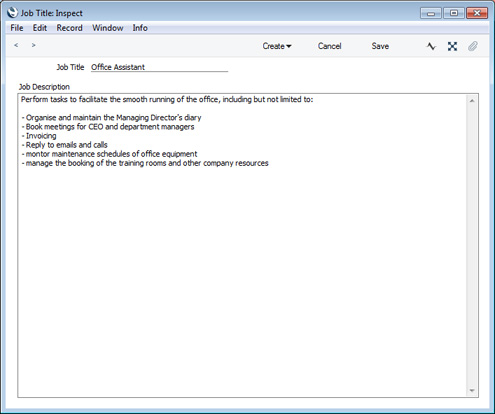Open the Edit menu
495x414 pixels.
pyautogui.click(x=40, y=28)
